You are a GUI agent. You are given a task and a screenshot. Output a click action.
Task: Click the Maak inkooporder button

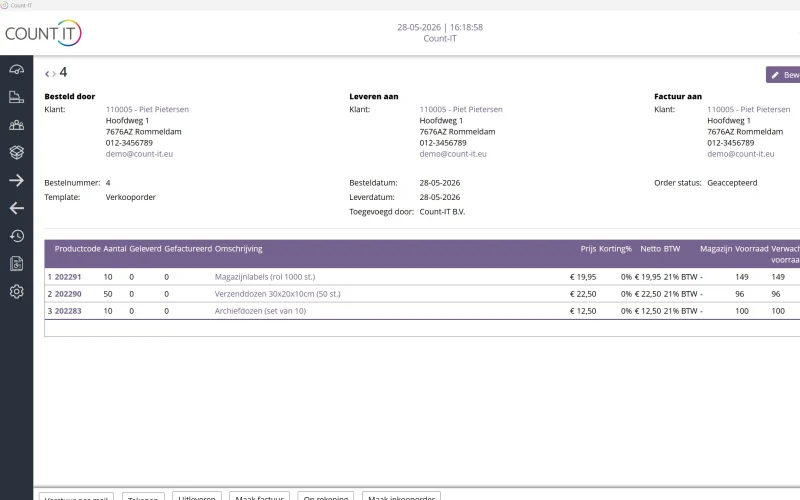(x=402, y=496)
